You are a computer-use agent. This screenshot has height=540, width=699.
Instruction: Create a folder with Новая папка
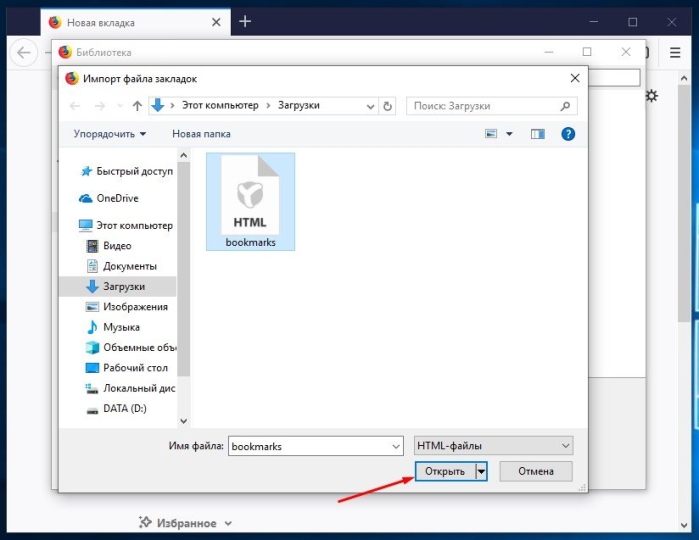click(201, 134)
